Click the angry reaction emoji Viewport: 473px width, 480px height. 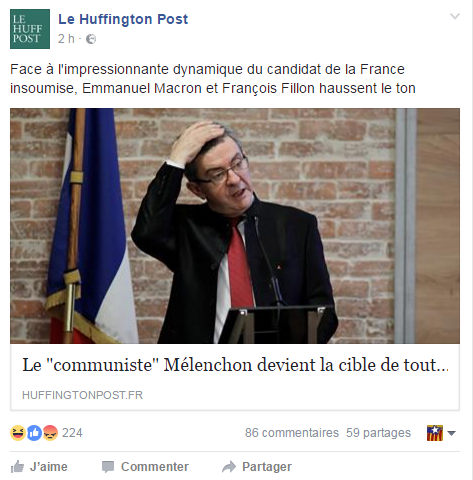coord(50,433)
